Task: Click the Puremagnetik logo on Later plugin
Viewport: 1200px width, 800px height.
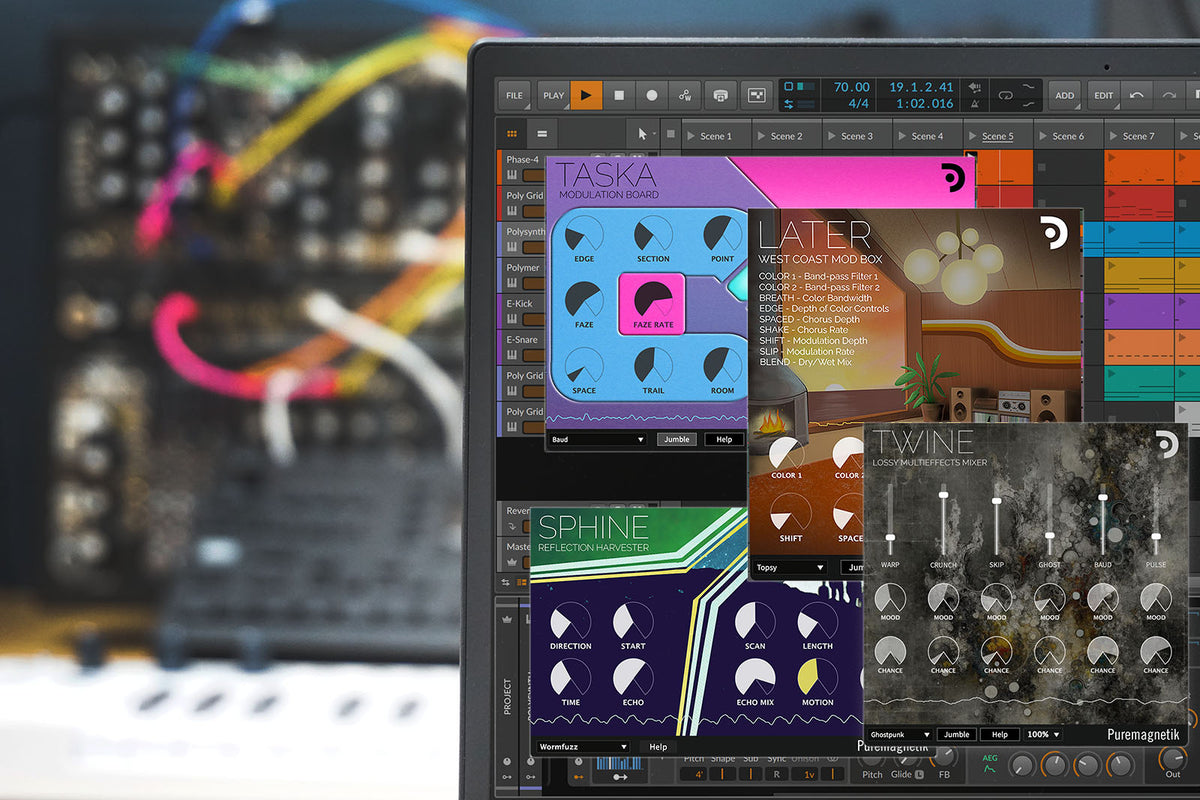Action: click(x=1053, y=230)
